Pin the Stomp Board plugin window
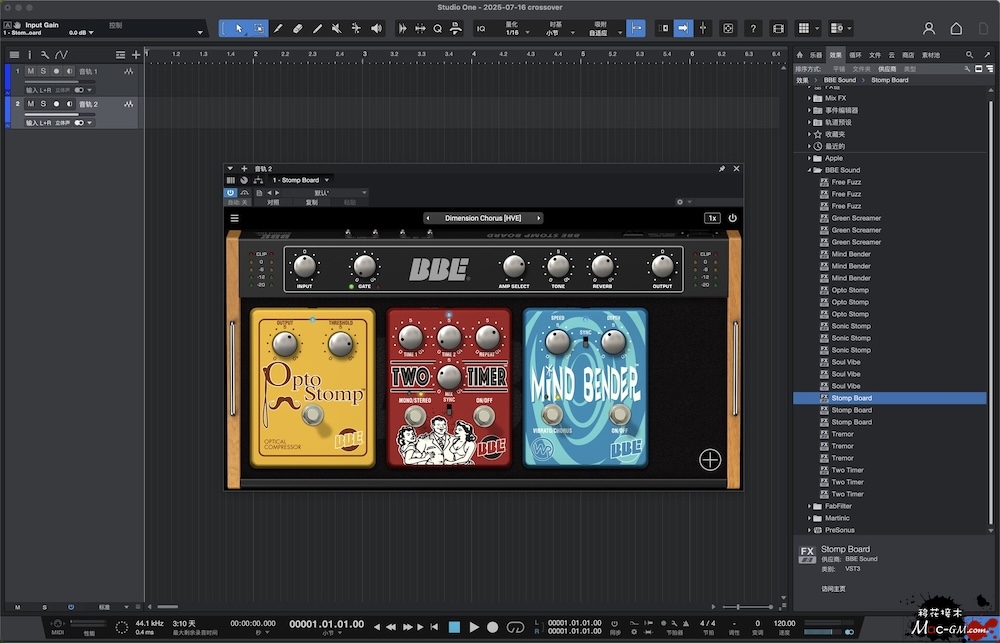This screenshot has width=1000, height=643. click(722, 169)
